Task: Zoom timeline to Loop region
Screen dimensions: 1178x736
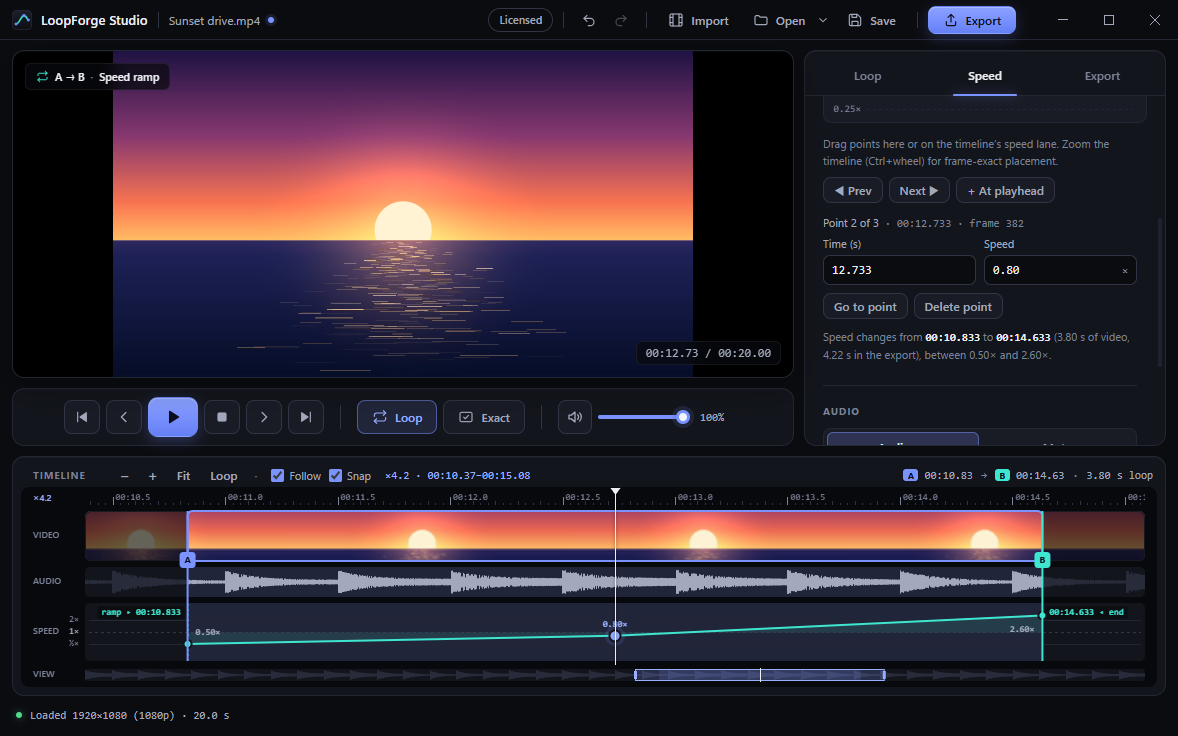Action: 223,475
